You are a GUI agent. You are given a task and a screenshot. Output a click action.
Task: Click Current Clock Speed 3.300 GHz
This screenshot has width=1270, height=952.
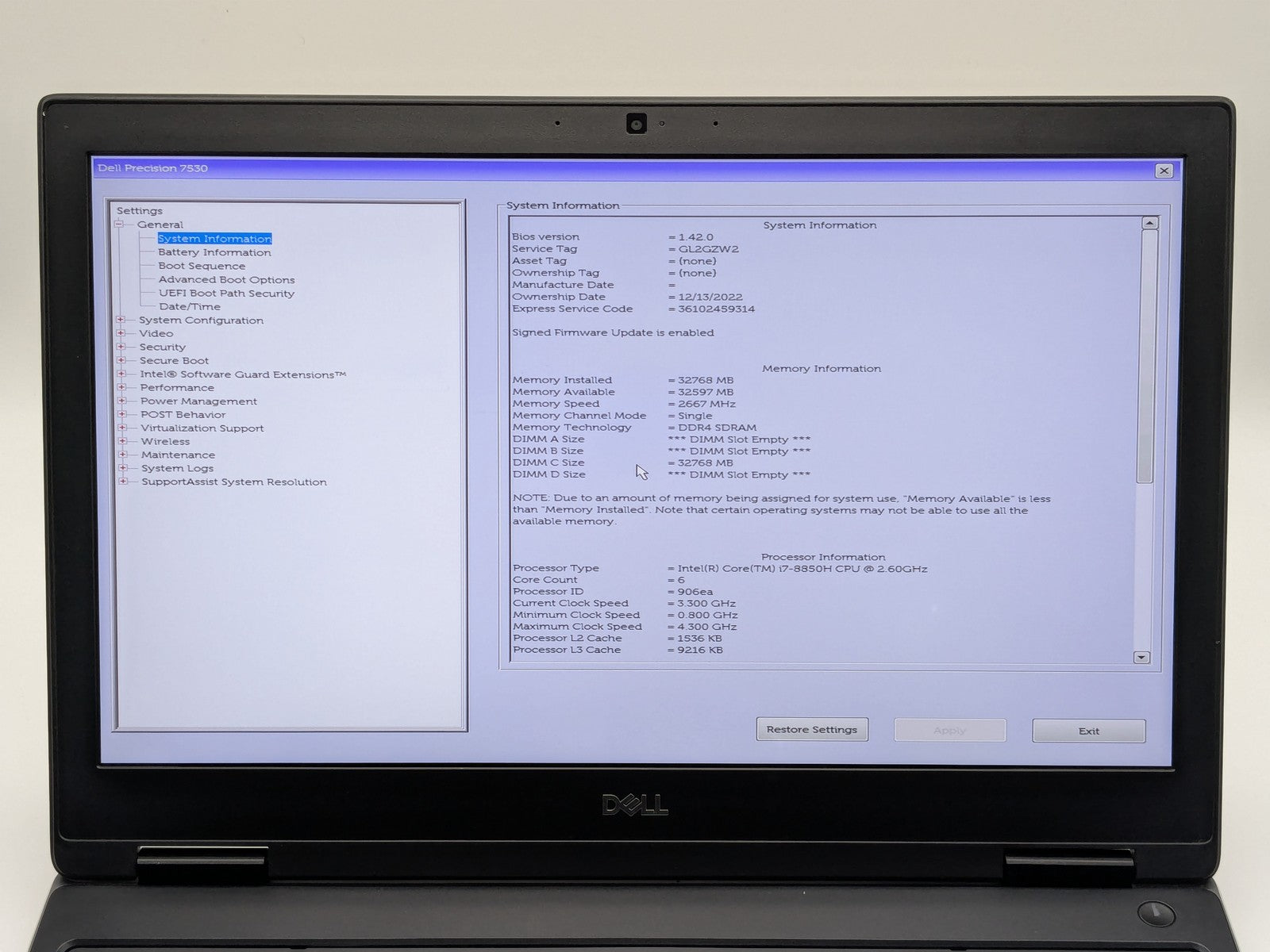click(707, 604)
